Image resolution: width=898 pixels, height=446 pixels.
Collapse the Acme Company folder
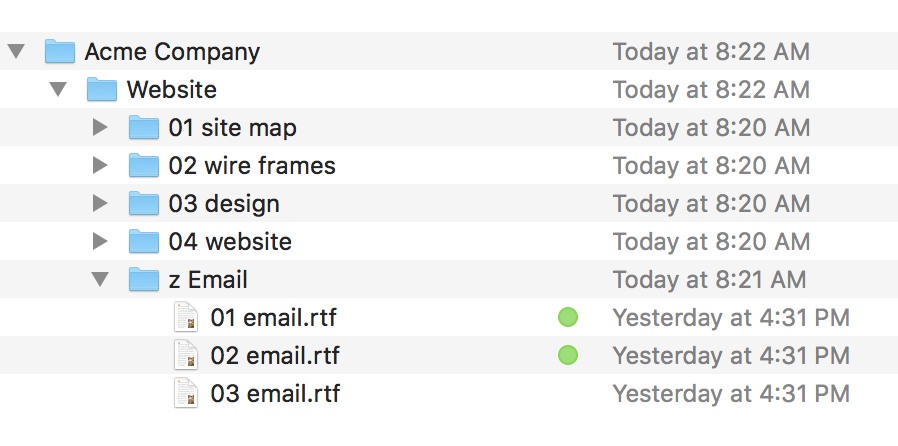pos(16,52)
